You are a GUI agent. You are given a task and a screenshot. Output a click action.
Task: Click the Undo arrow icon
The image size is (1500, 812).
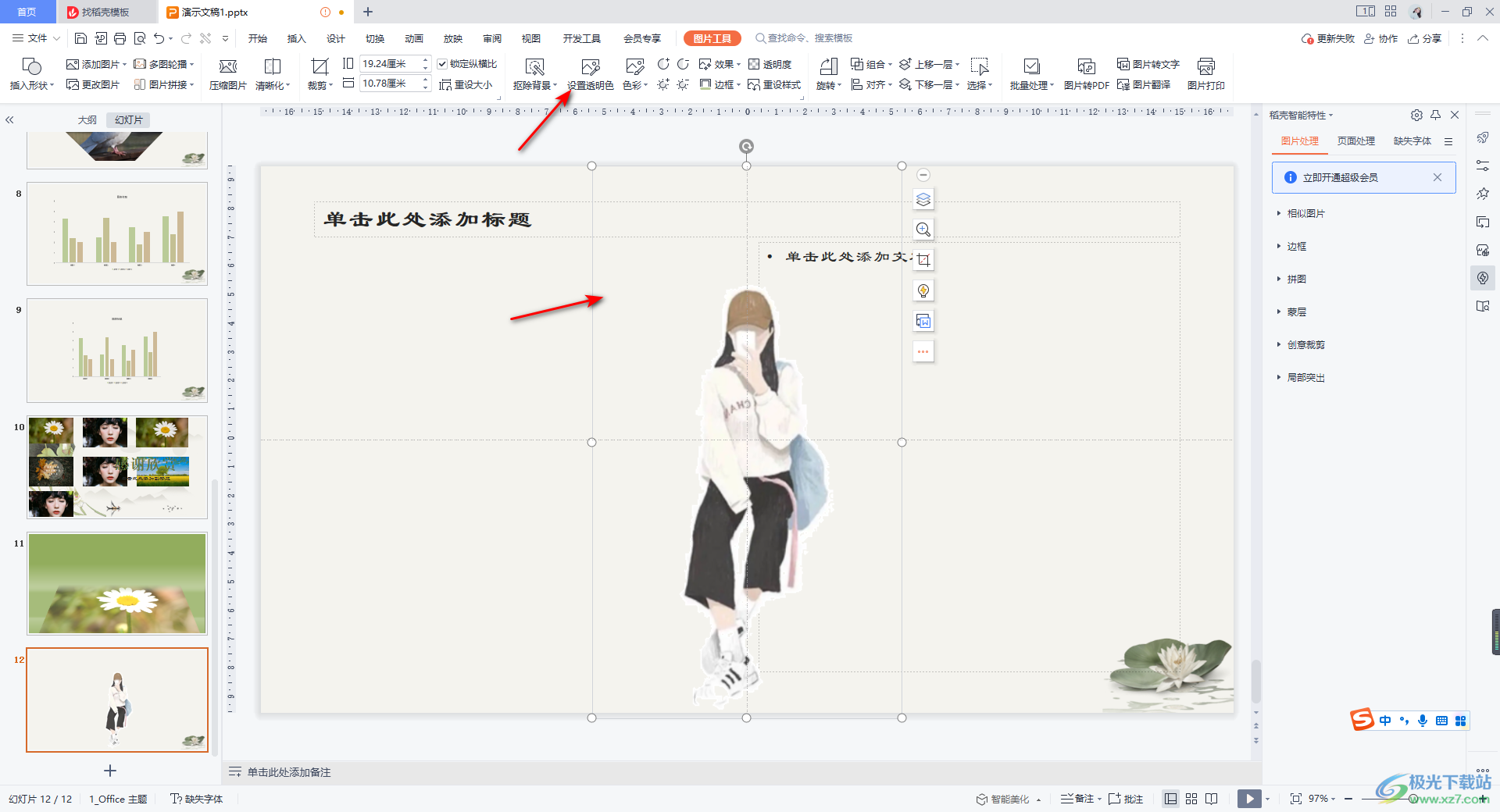pyautogui.click(x=159, y=38)
